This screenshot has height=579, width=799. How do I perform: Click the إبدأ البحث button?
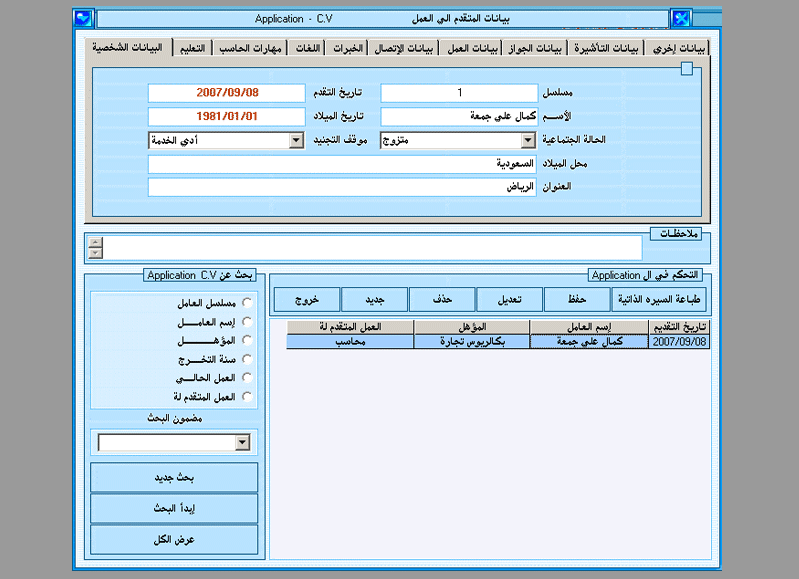174,509
